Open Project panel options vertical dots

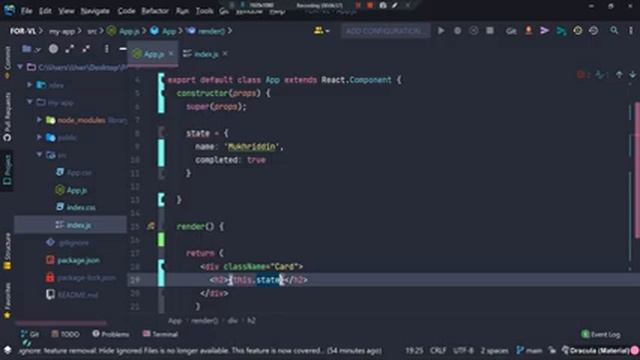107,49
